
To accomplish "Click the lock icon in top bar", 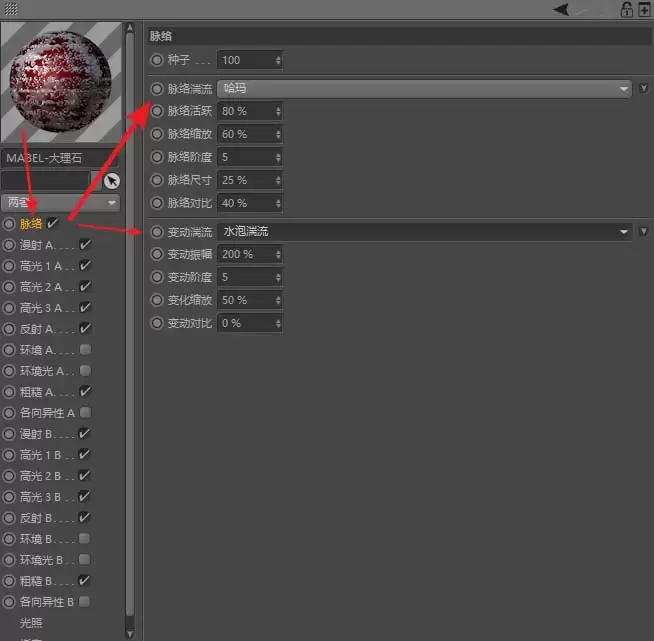I will point(627,9).
